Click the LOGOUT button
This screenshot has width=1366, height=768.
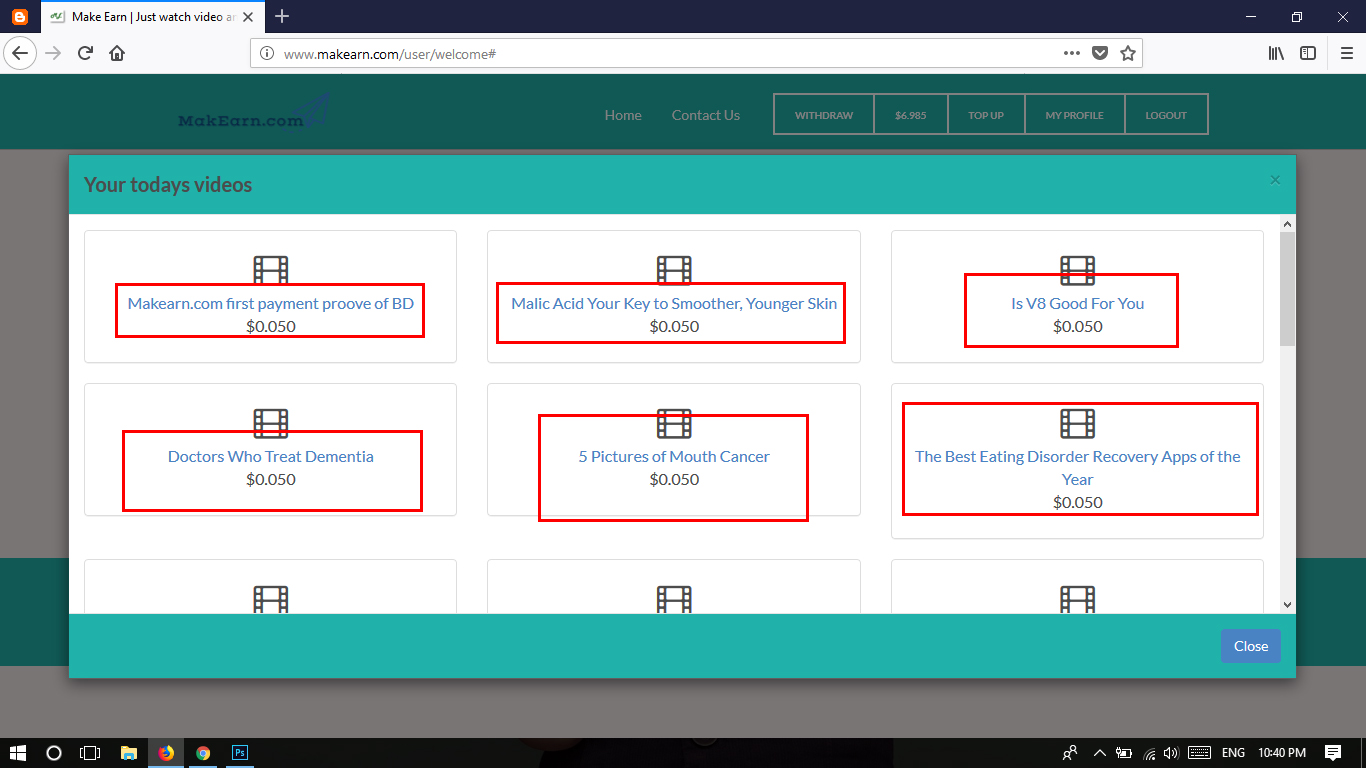pyautogui.click(x=1166, y=115)
